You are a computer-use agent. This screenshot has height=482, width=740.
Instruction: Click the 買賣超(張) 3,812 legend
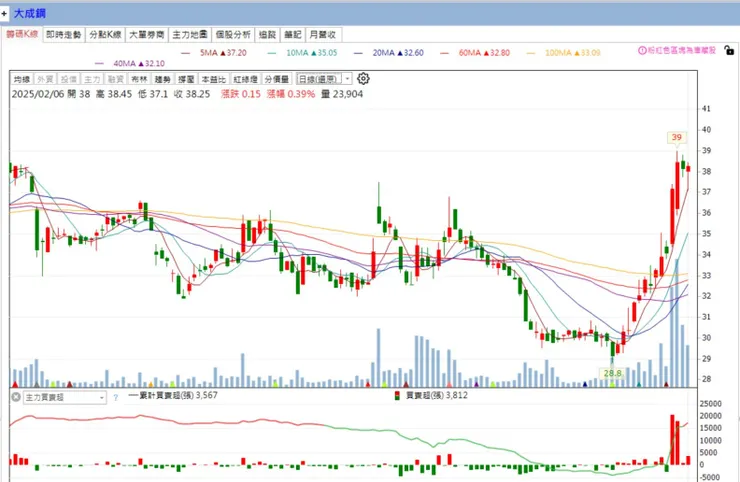[x=431, y=395]
